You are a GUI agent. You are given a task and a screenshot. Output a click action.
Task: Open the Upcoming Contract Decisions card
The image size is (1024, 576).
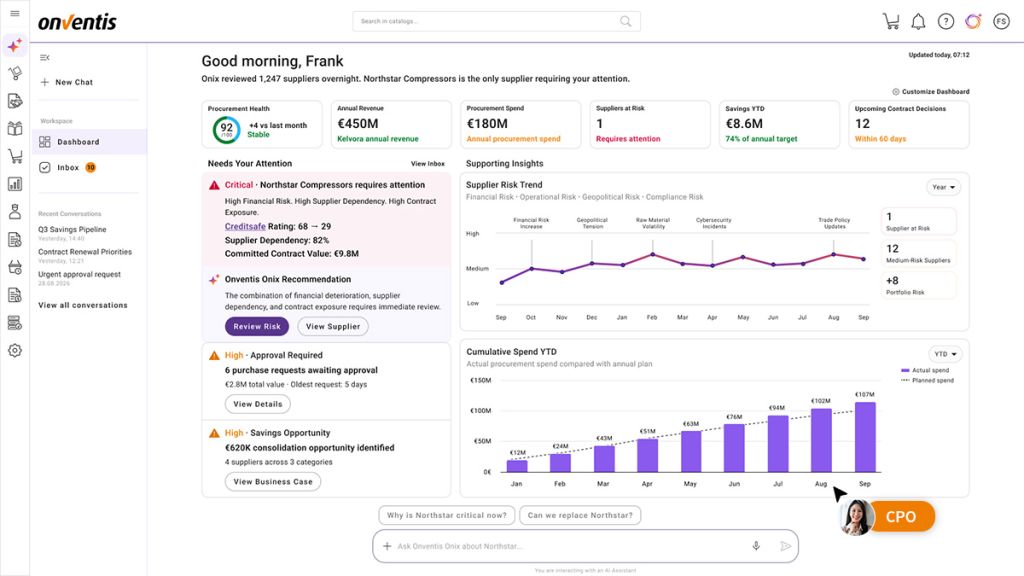tap(909, 124)
